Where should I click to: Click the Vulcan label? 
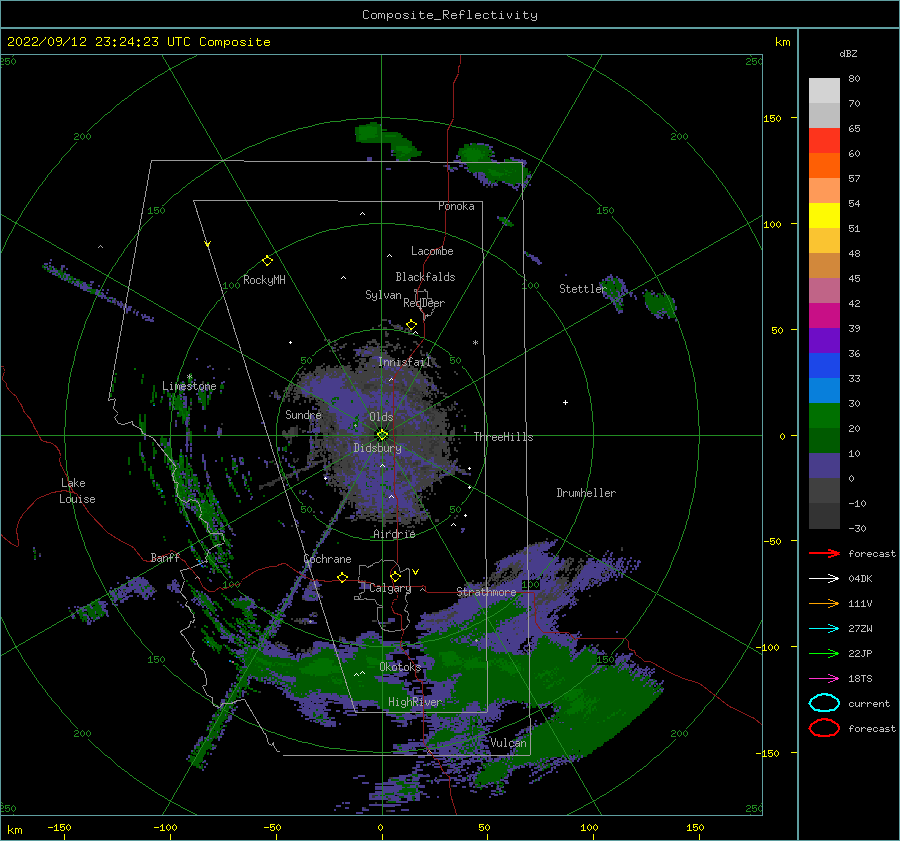point(508,743)
